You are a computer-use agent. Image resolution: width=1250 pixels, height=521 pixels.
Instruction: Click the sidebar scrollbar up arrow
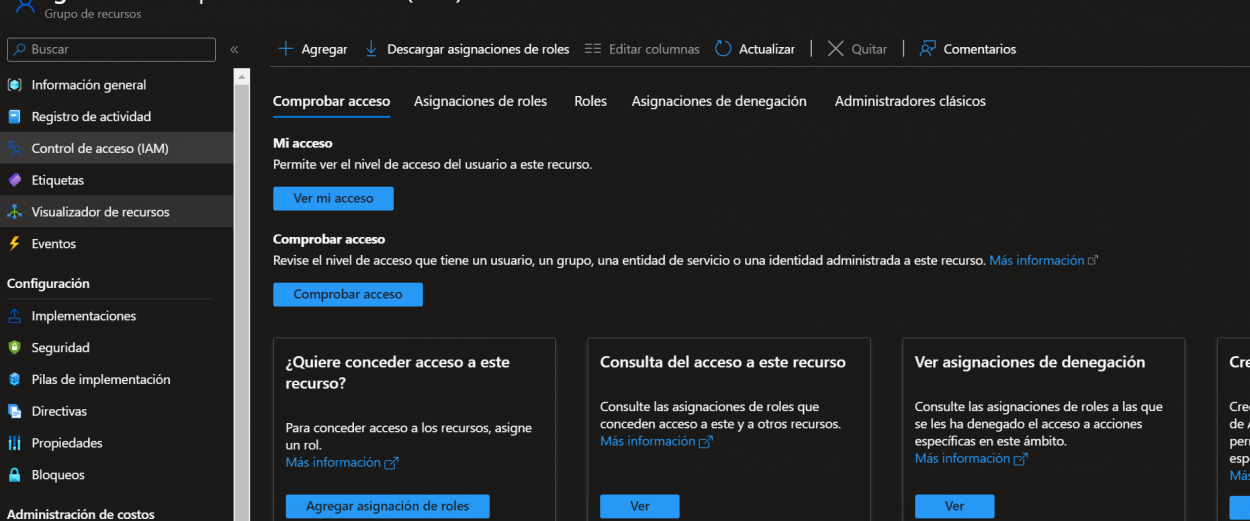coord(241,76)
